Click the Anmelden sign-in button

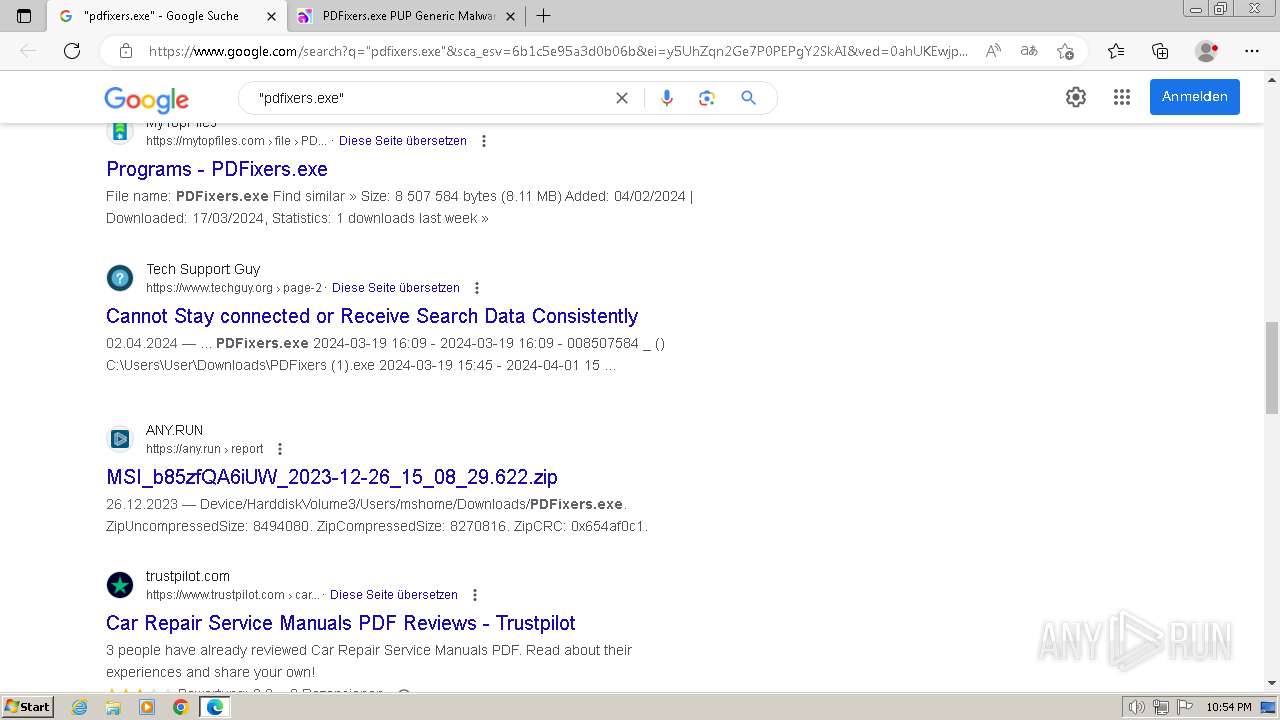coord(1195,97)
